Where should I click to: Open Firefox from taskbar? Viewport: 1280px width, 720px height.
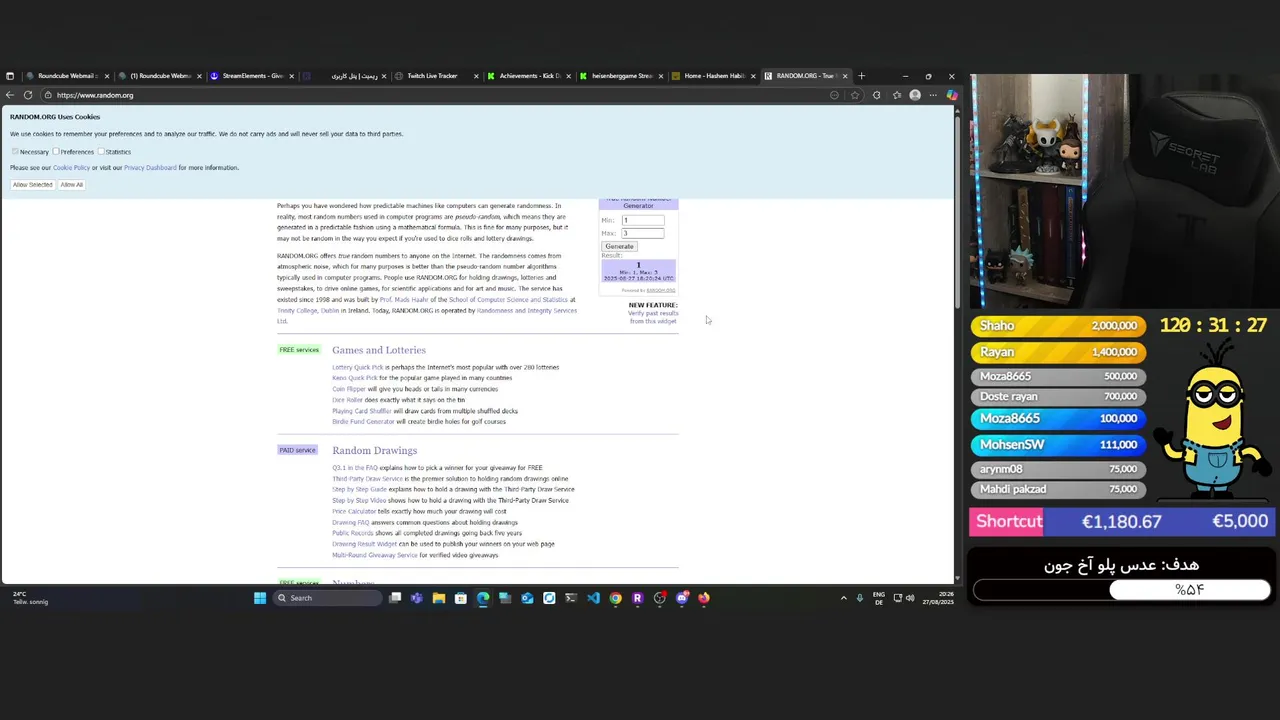click(x=704, y=598)
